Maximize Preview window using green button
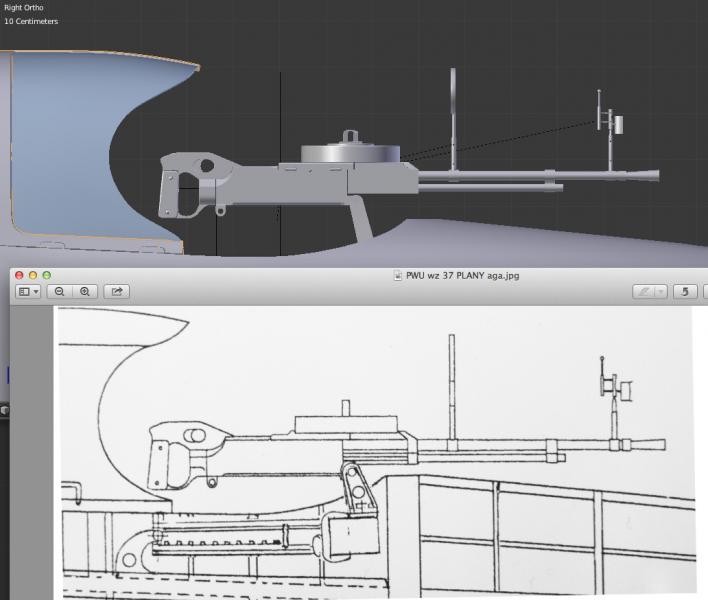The height and width of the screenshot is (600, 708). click(46, 275)
